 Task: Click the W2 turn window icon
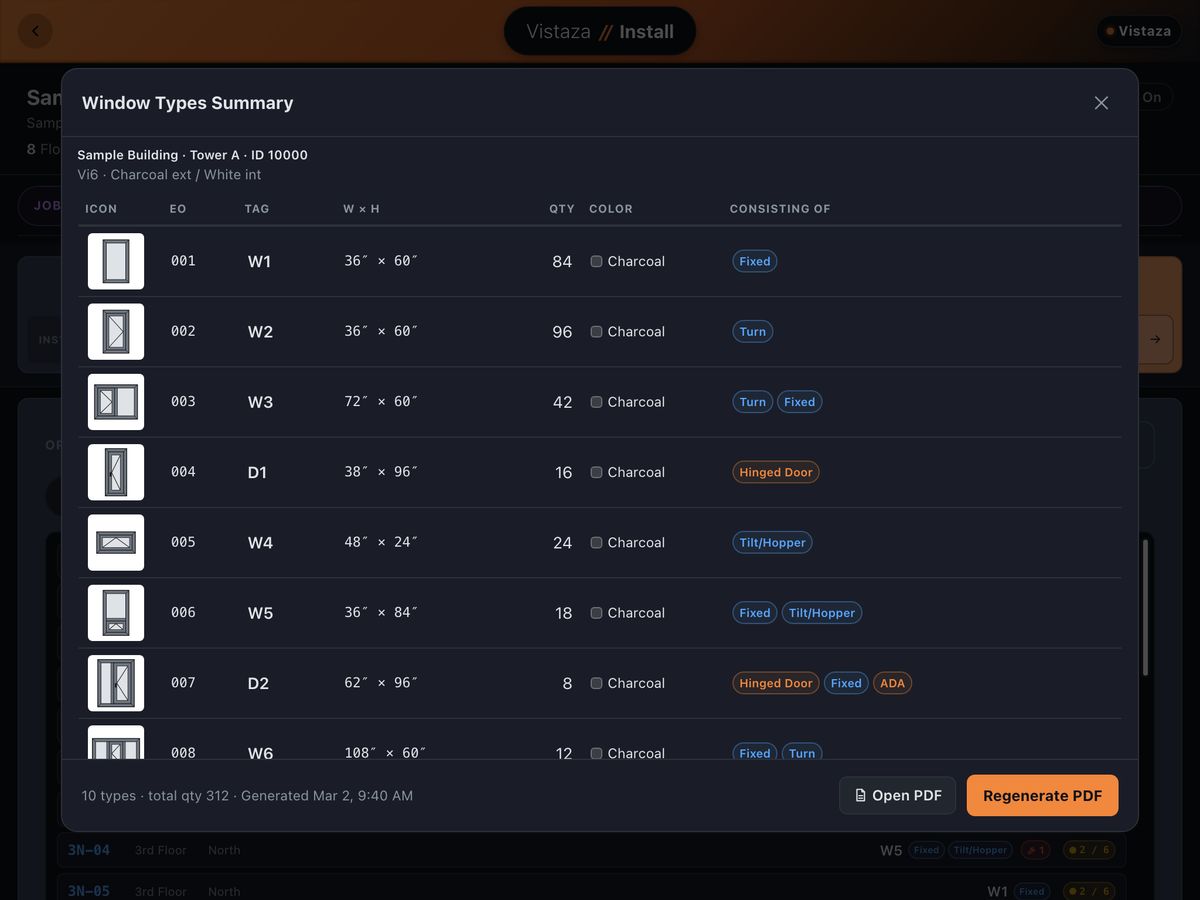(x=116, y=331)
